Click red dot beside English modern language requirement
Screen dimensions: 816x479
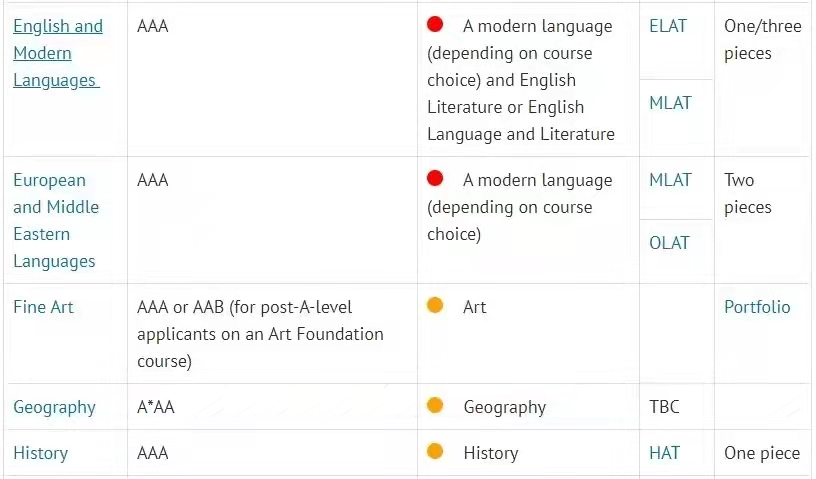coord(435,24)
